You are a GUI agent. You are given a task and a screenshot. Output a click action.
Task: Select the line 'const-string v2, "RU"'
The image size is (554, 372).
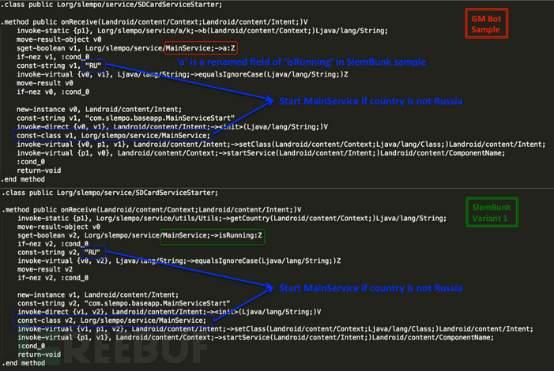click(x=59, y=252)
